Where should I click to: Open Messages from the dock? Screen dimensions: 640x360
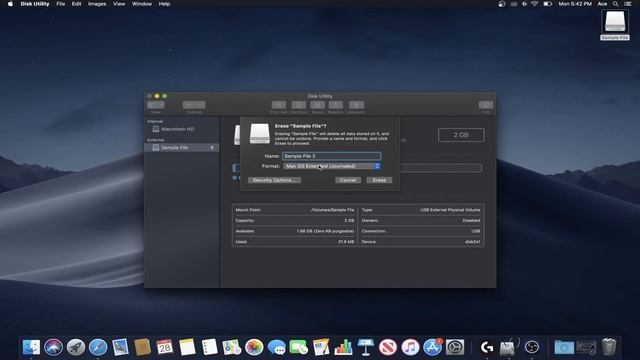click(276, 347)
